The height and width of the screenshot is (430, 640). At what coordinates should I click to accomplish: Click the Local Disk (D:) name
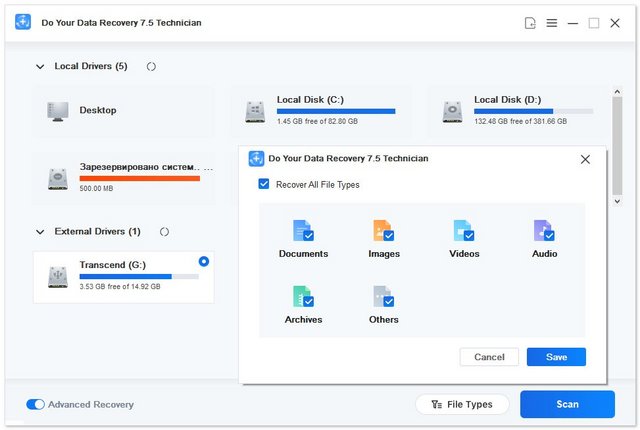coord(507,100)
